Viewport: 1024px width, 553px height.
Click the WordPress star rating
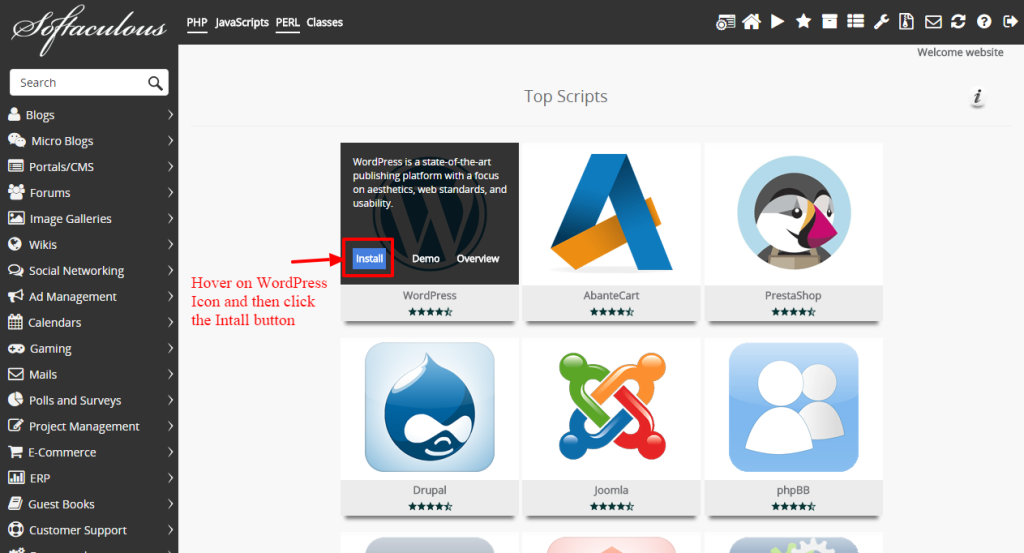[x=430, y=311]
